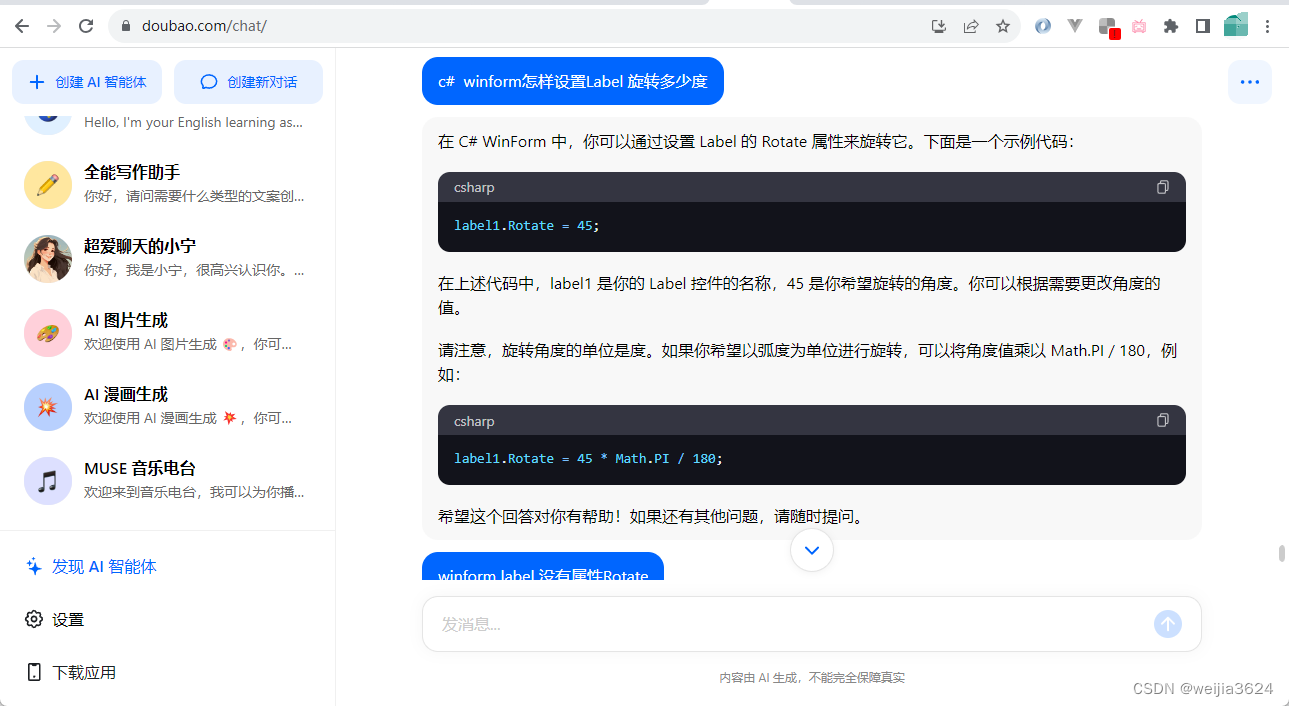
Task: Open 设置 settings
Action: [x=54, y=619]
